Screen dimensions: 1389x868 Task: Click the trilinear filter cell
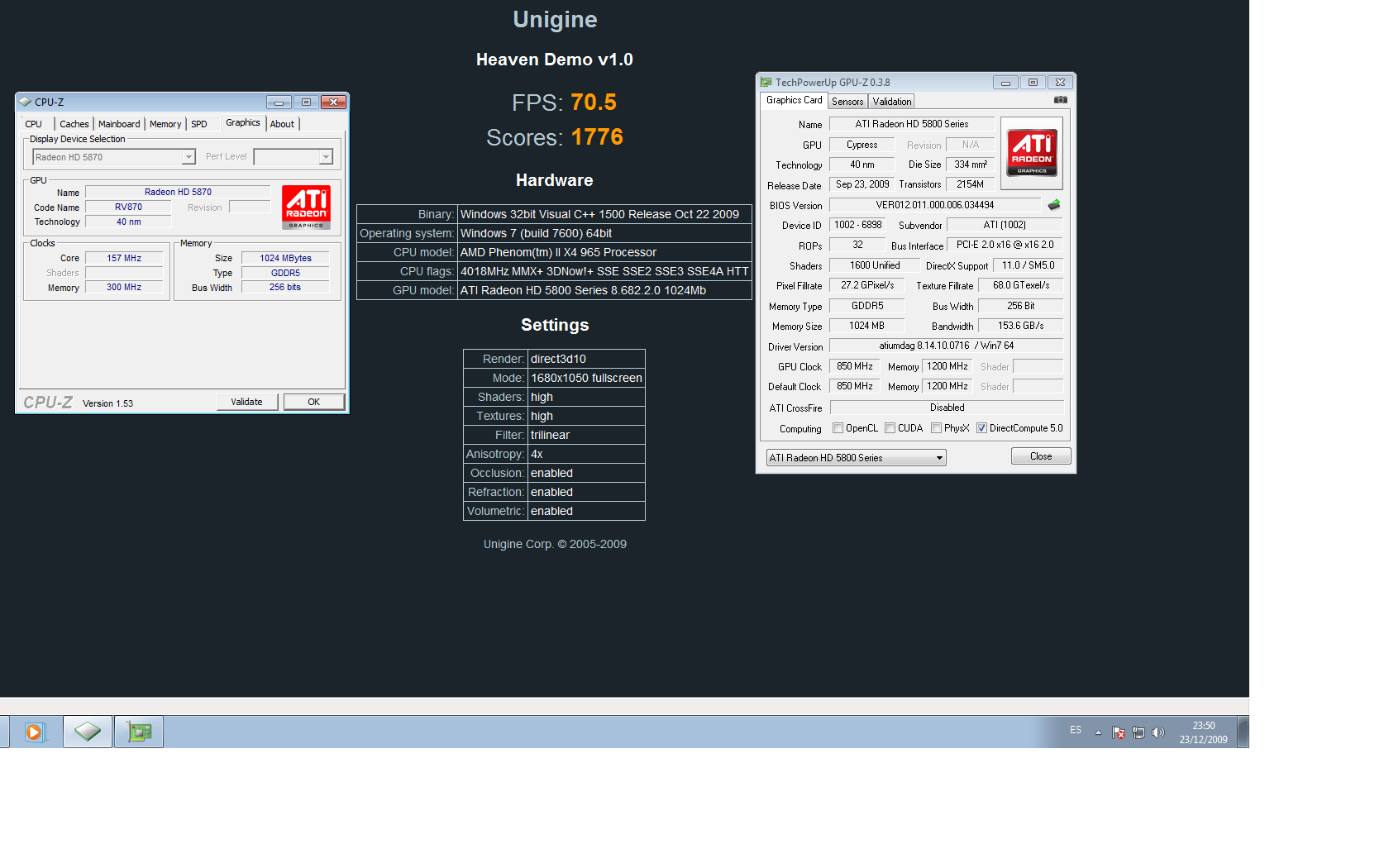pyautogui.click(x=586, y=435)
